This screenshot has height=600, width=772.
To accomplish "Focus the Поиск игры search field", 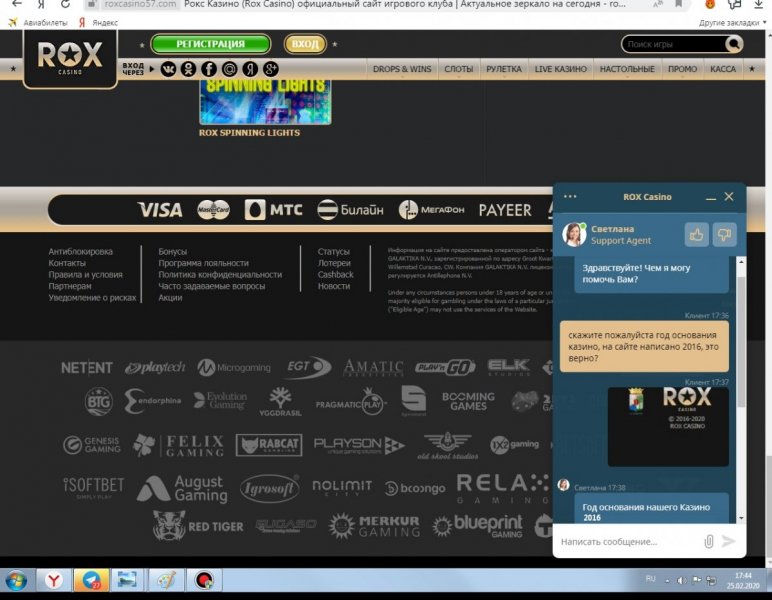I will click(x=673, y=44).
